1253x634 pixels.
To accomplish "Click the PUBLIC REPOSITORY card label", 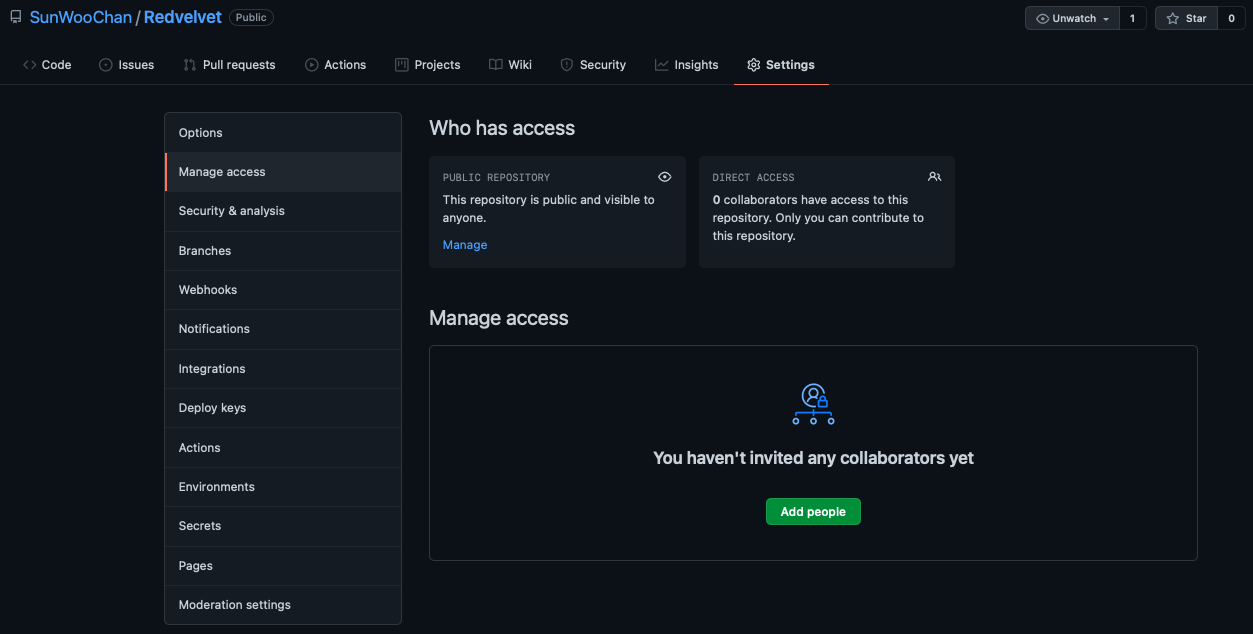I will point(496,177).
